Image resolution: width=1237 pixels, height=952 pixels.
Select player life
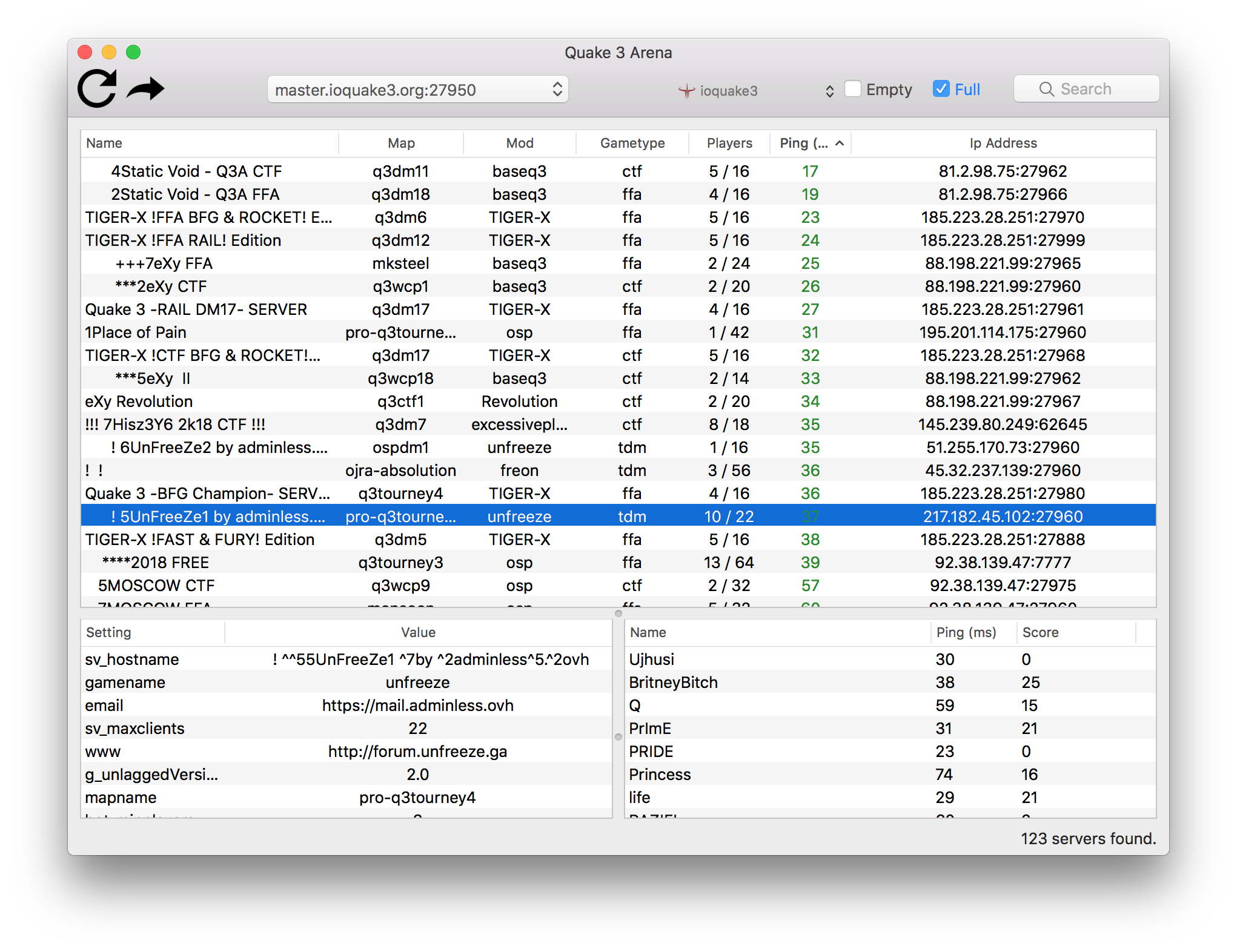890,798
